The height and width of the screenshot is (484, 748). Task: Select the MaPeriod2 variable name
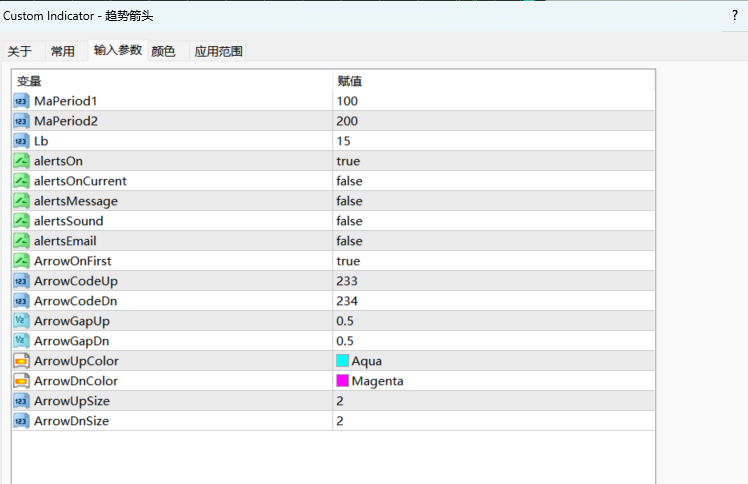66,121
